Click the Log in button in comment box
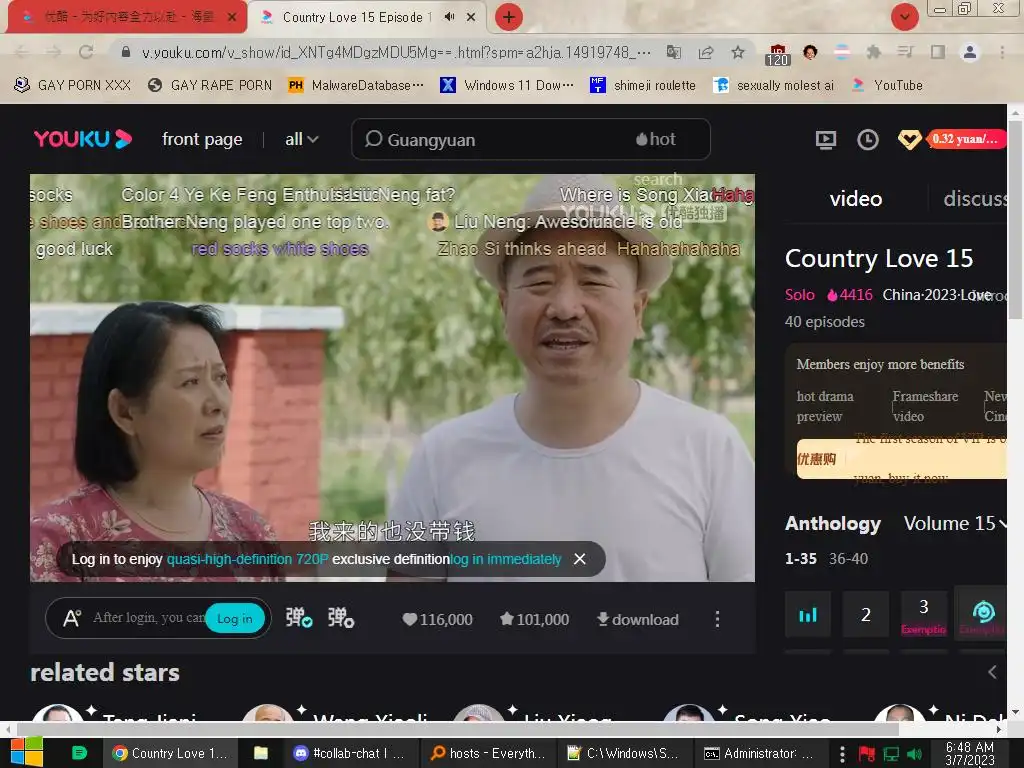The width and height of the screenshot is (1024, 768). [234, 618]
